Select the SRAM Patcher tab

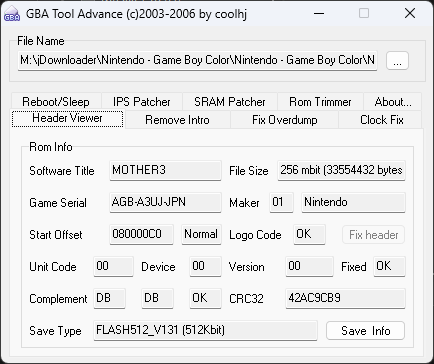[x=230, y=102]
